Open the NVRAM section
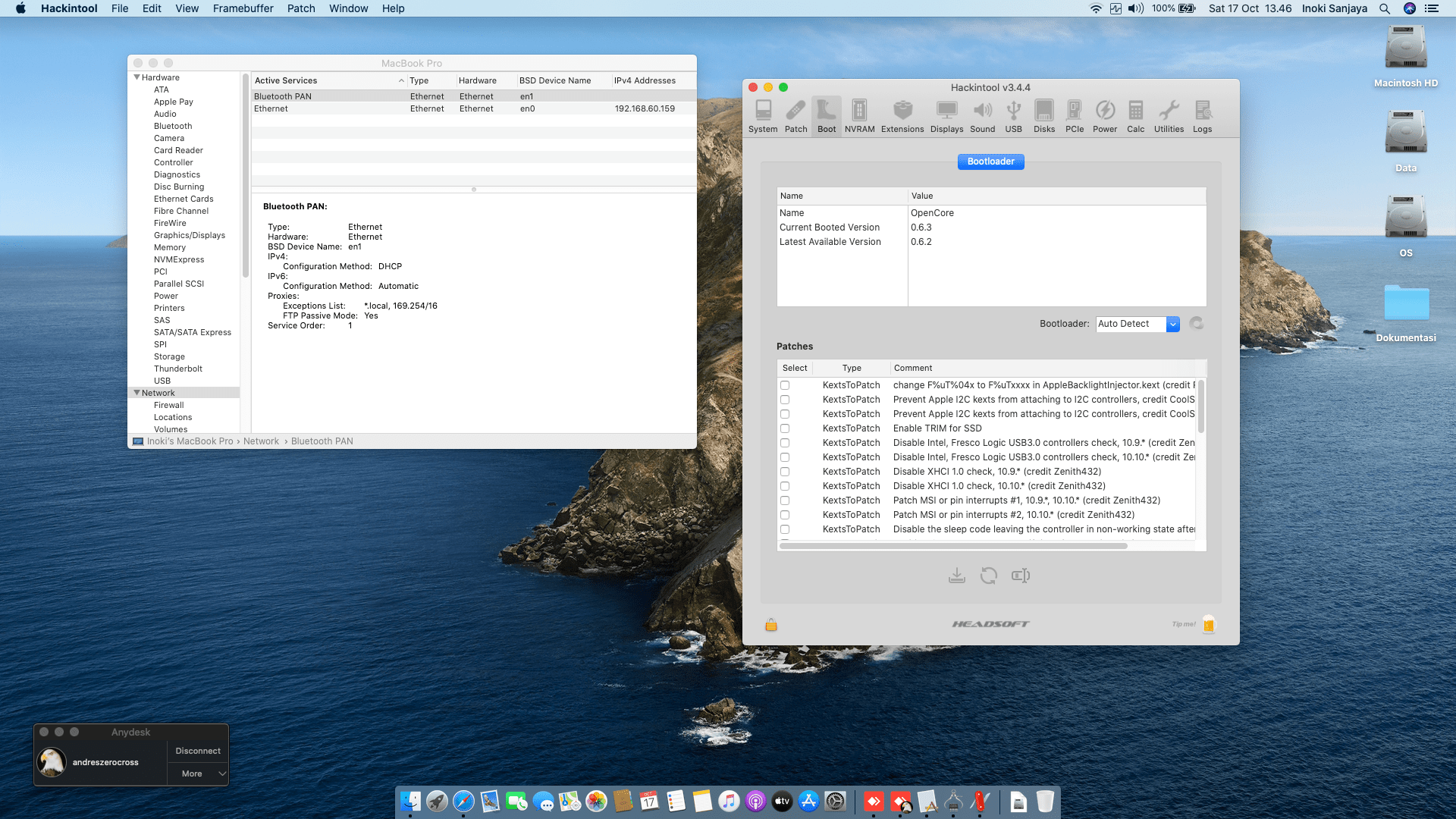This screenshot has width=1456, height=819. coord(859,117)
